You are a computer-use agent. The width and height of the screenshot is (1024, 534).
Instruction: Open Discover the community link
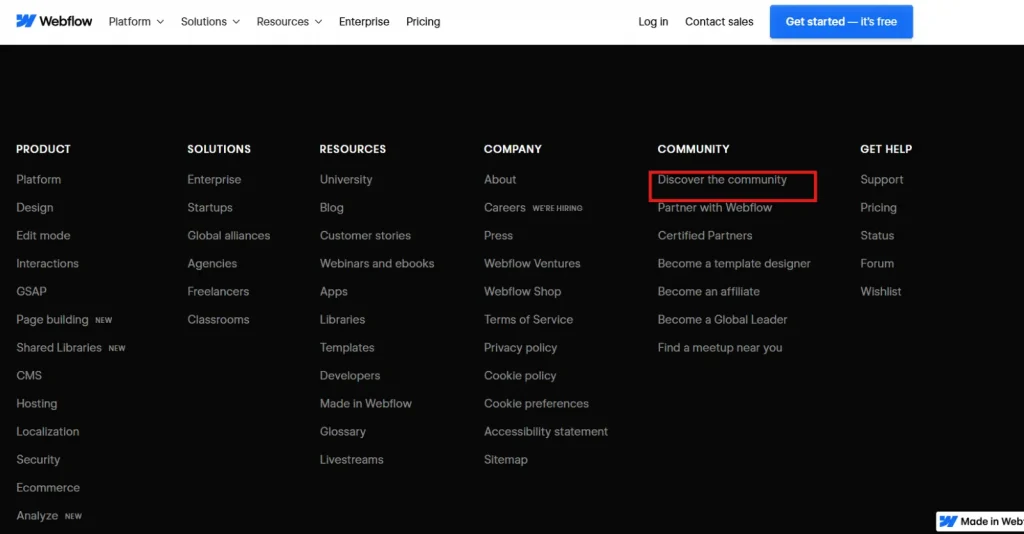point(722,180)
